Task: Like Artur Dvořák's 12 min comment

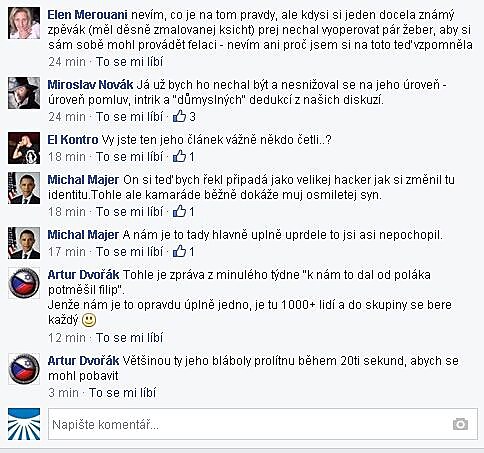Action: [x=129, y=338]
